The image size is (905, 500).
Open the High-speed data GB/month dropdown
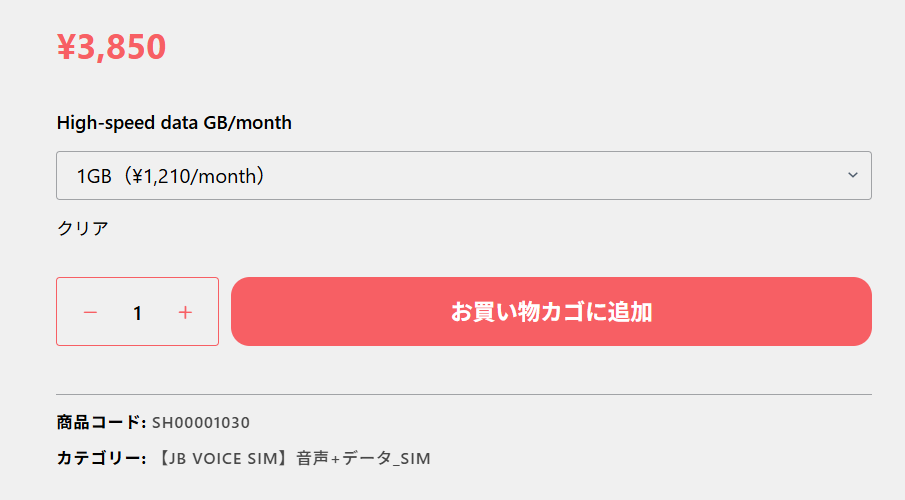tap(463, 175)
